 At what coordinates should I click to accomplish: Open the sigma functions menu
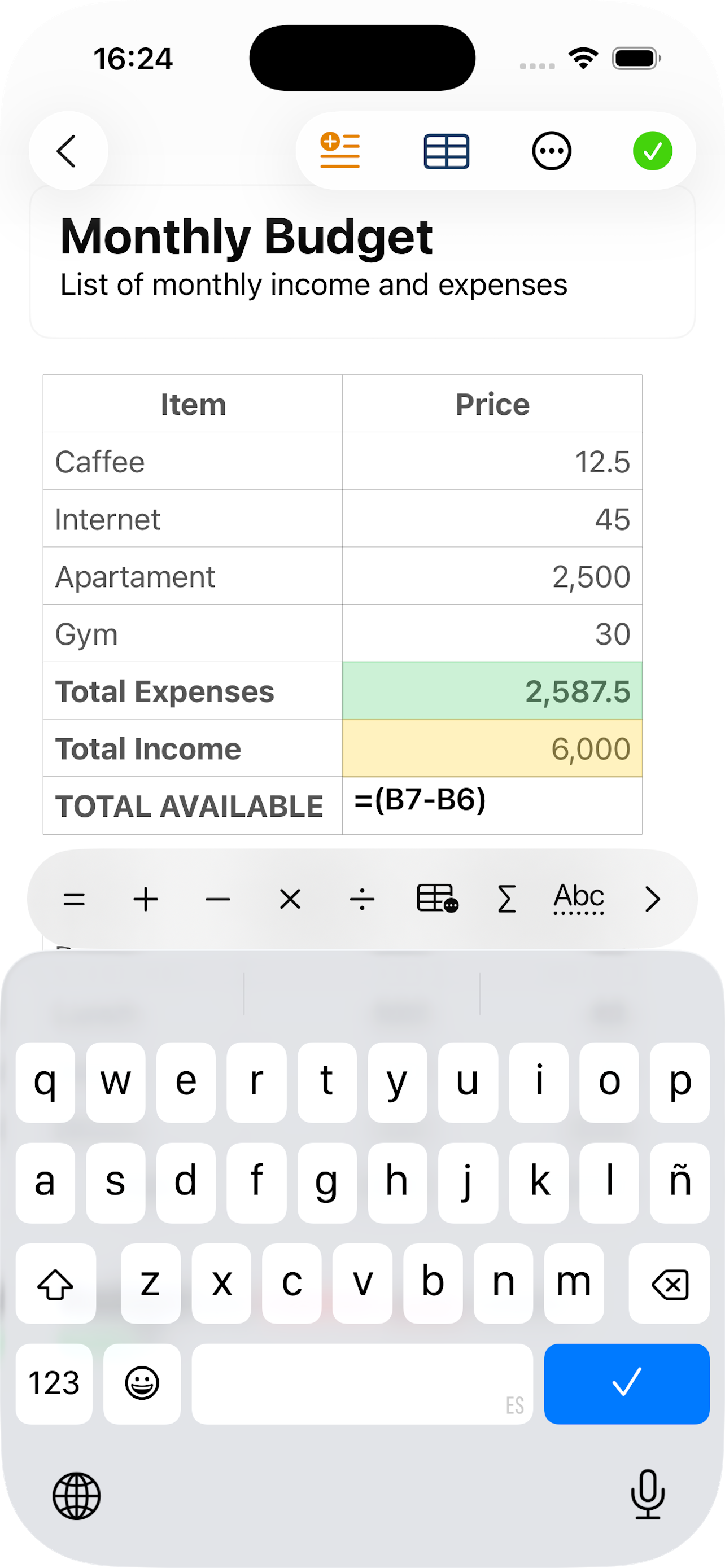coord(506,899)
